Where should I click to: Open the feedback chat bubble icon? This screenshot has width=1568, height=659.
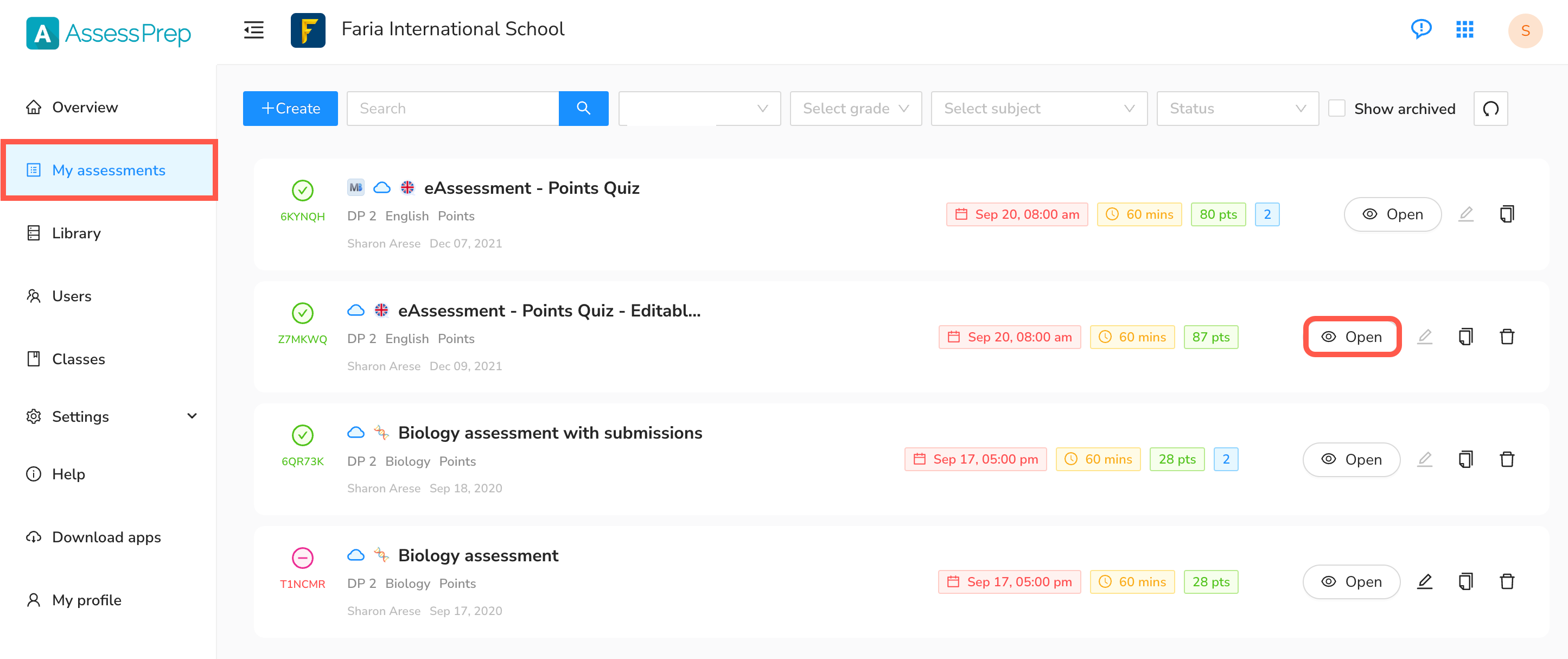[1421, 29]
